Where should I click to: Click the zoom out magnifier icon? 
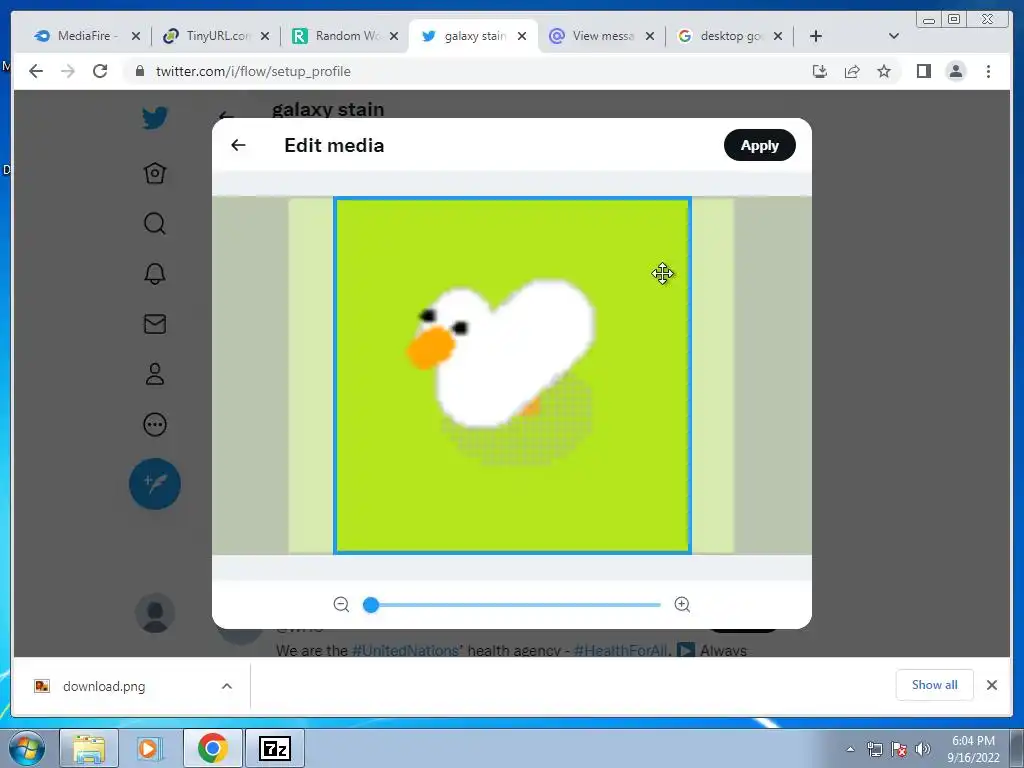(x=341, y=604)
